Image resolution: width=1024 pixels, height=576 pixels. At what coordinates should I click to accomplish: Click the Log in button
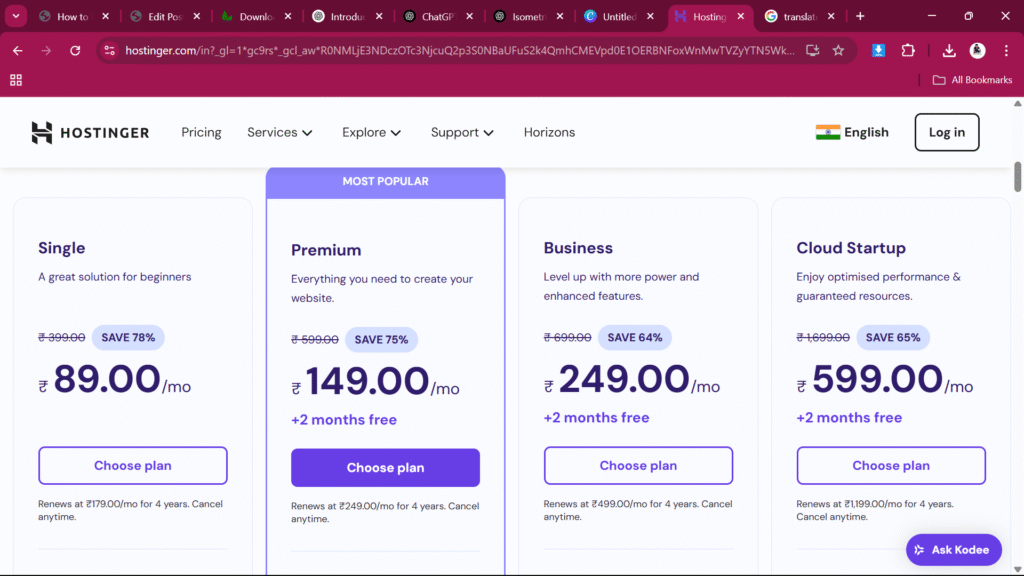[x=946, y=132]
